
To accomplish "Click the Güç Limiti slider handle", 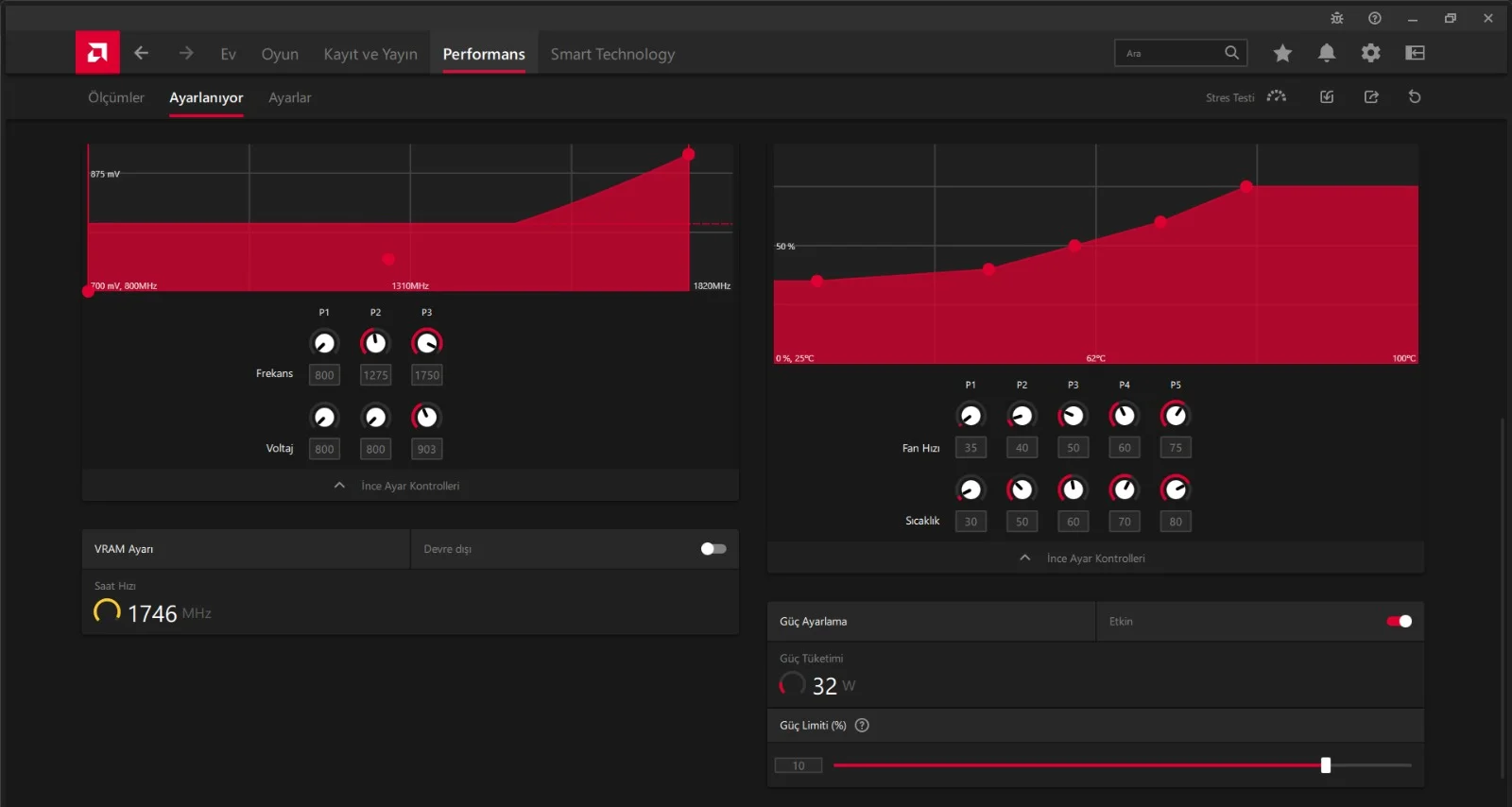I will [x=1326, y=765].
